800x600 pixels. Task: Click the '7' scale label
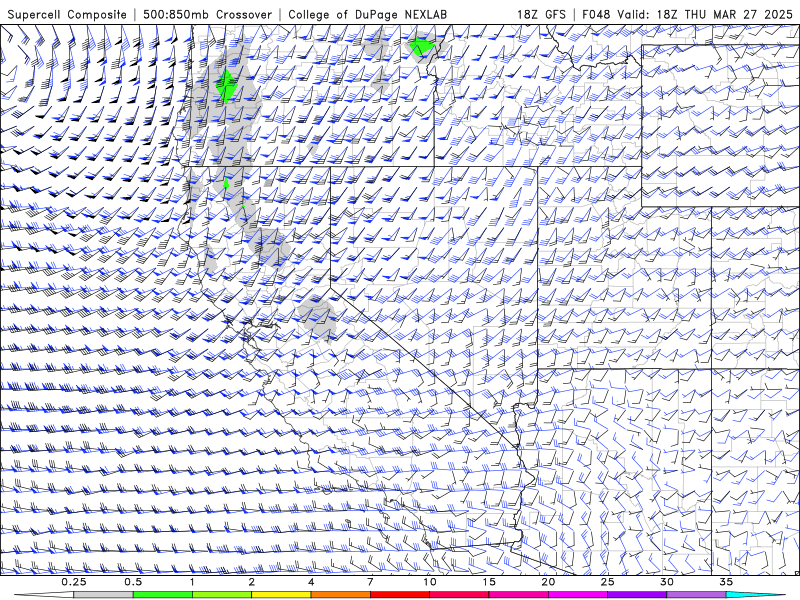[370, 582]
